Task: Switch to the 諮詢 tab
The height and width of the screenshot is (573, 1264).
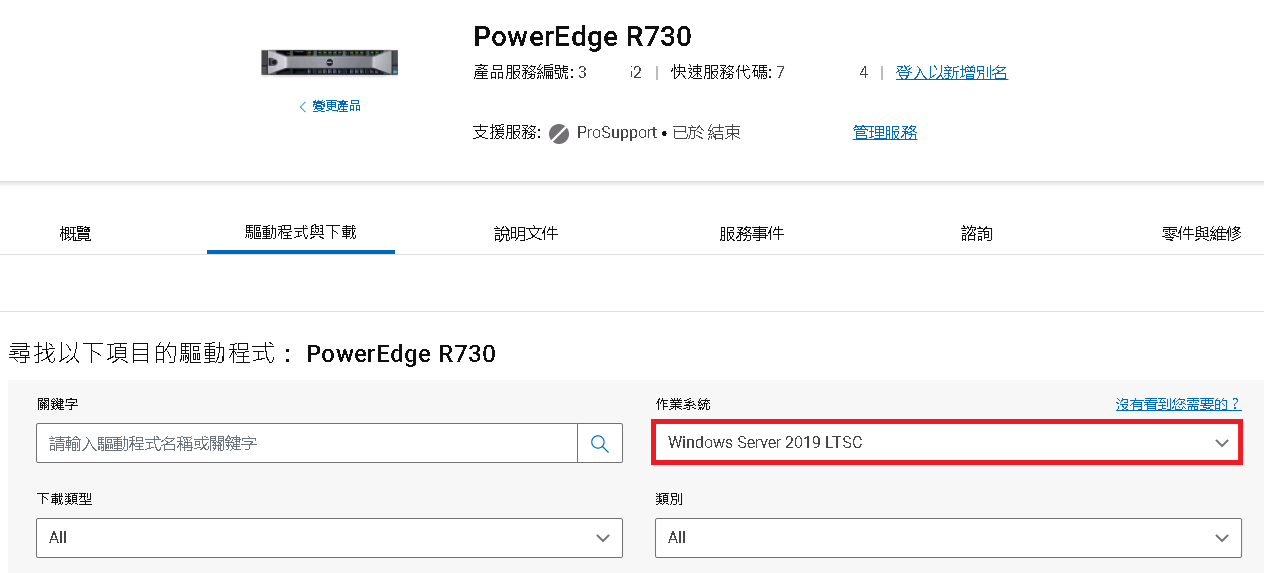Action: tap(977, 233)
